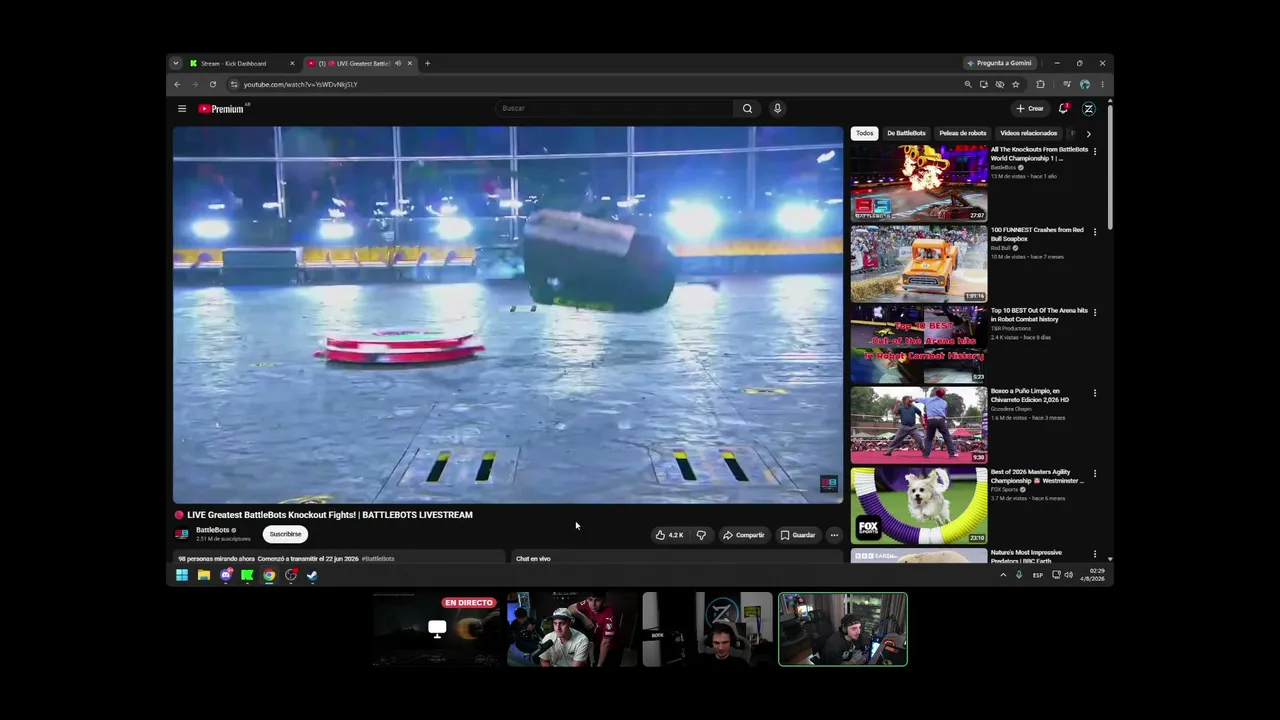The width and height of the screenshot is (1280, 720).
Task: Go to YouTube Premium home logo
Action: [223, 108]
